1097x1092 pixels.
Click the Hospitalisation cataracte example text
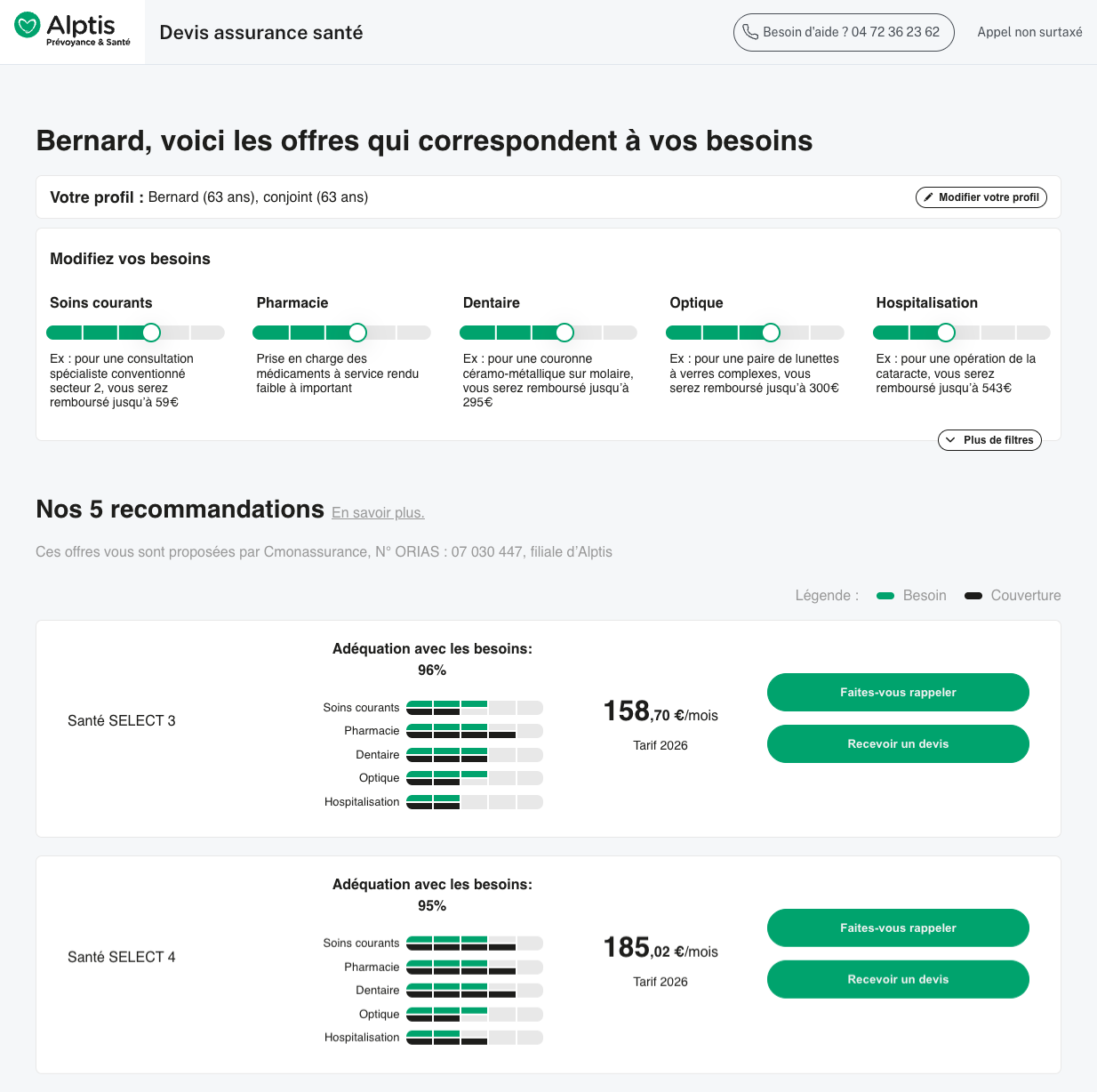[x=957, y=373]
